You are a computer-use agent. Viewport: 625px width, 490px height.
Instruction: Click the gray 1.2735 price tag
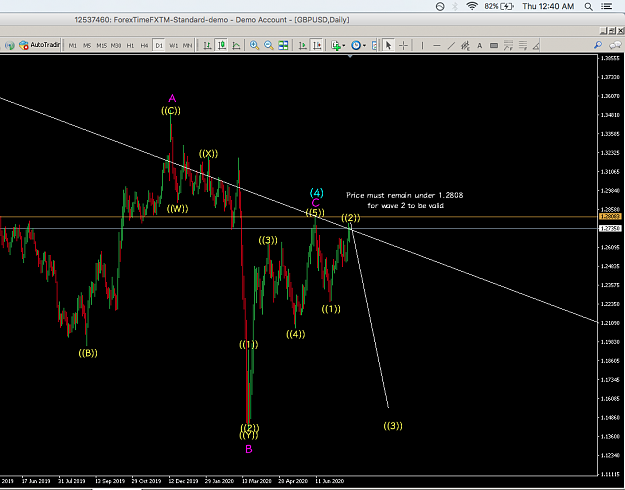point(610,228)
